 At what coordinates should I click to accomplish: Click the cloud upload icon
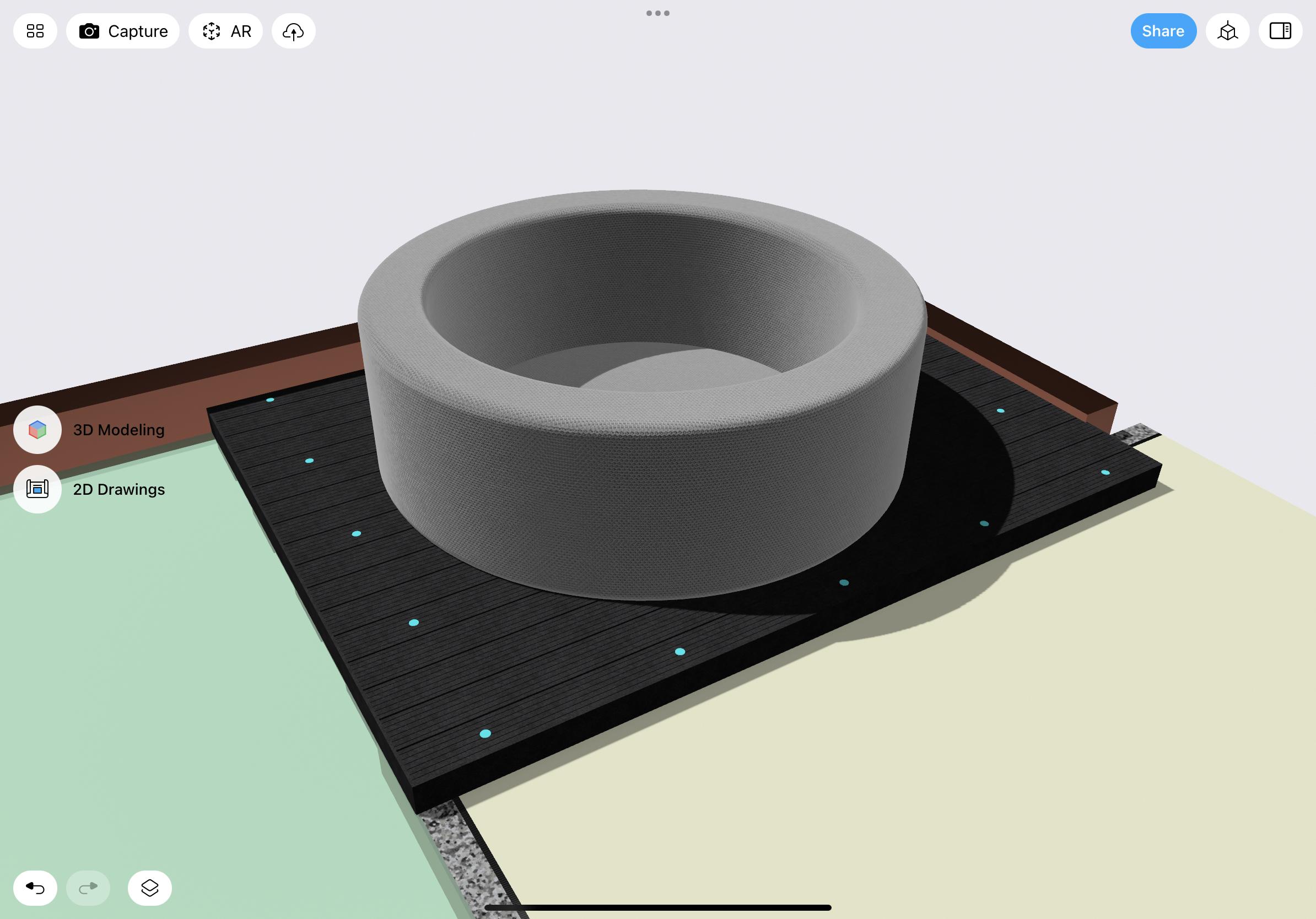(294, 31)
